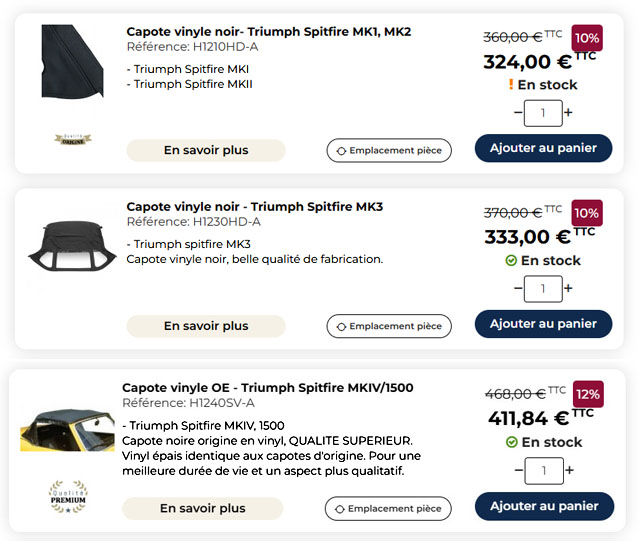The image size is (640, 550).
Task: Add MKIV/1500 capote OE to cart
Action: 543,506
